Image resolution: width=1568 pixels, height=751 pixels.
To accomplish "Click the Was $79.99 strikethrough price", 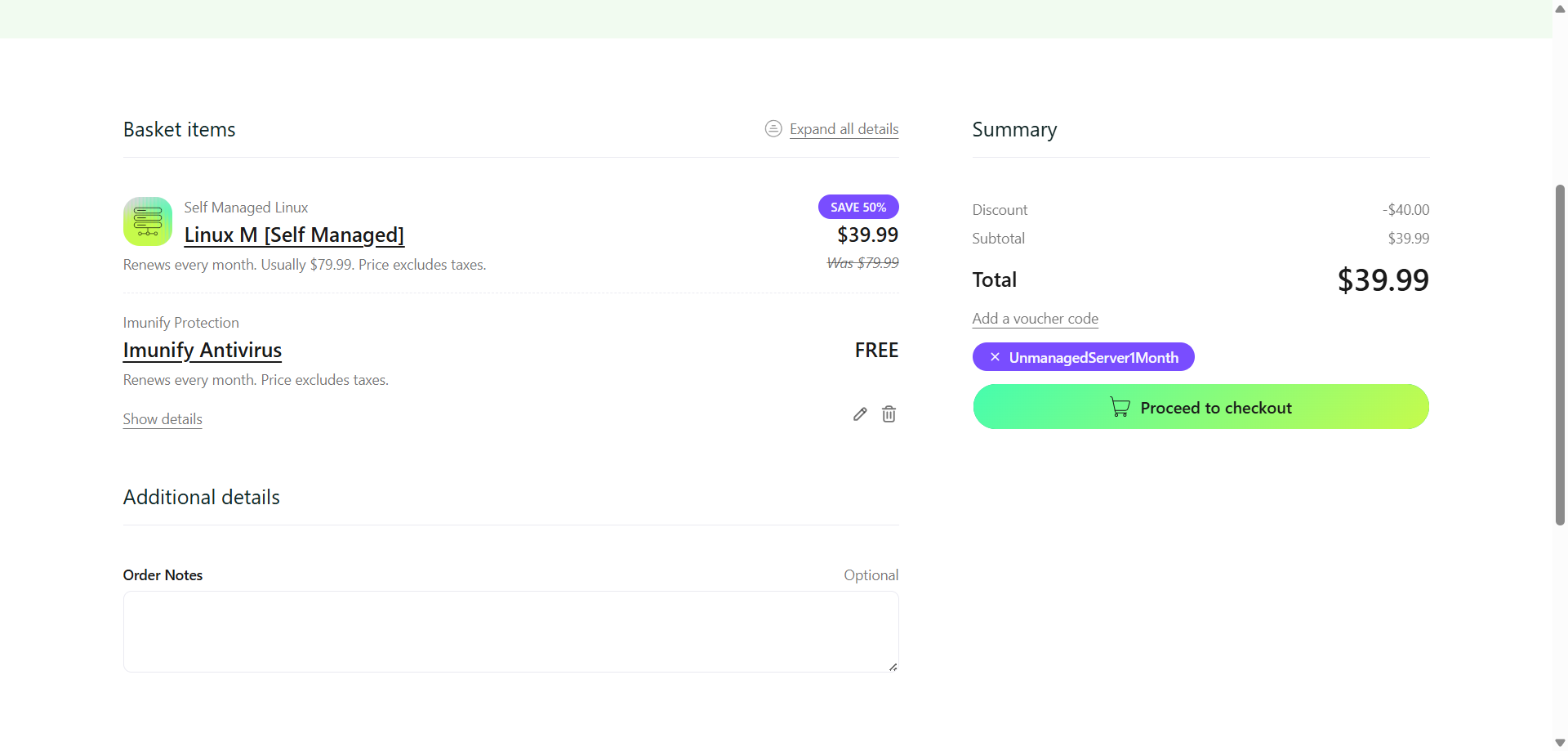I will coord(862,262).
